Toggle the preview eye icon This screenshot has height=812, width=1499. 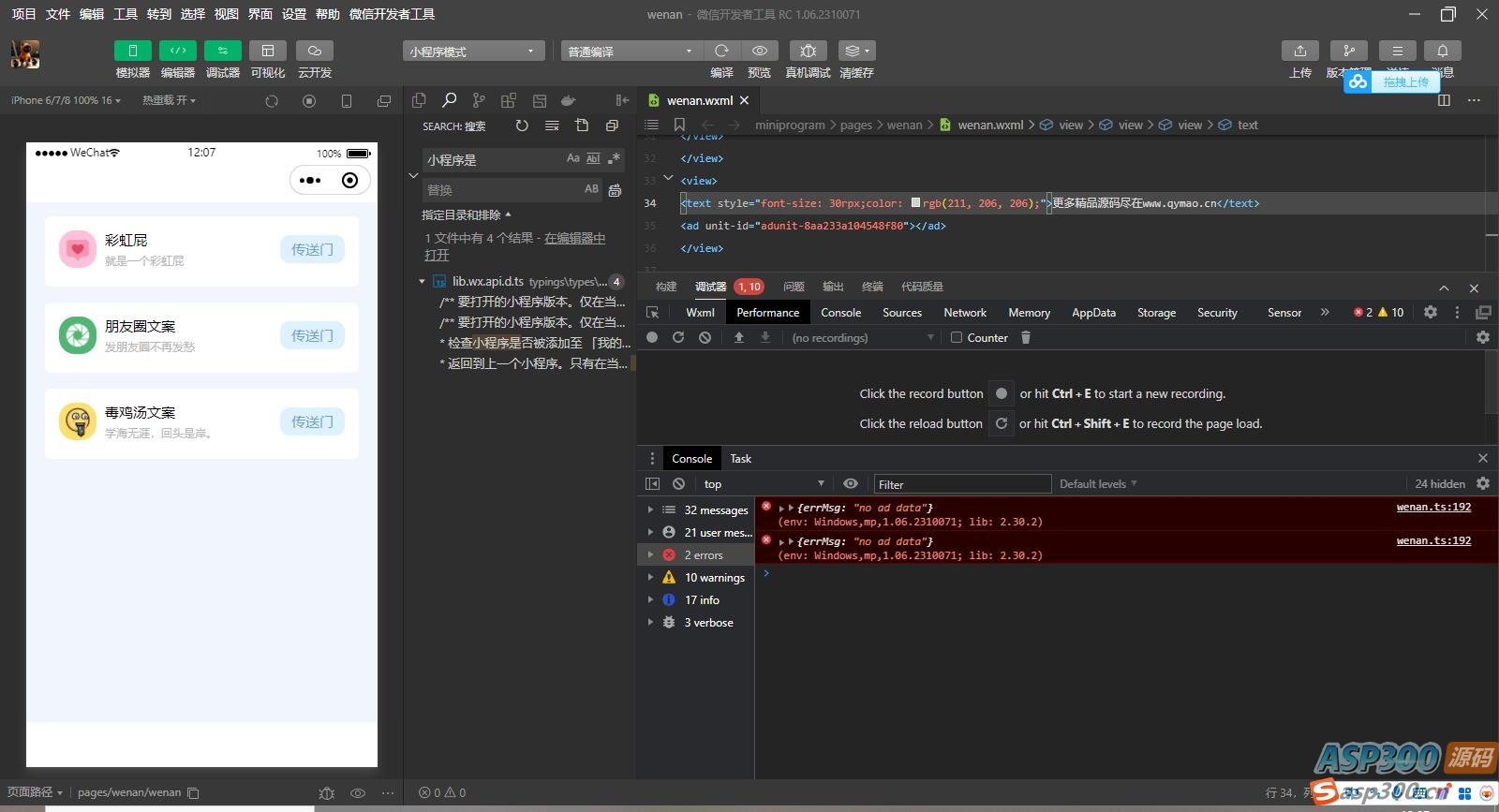coord(760,51)
